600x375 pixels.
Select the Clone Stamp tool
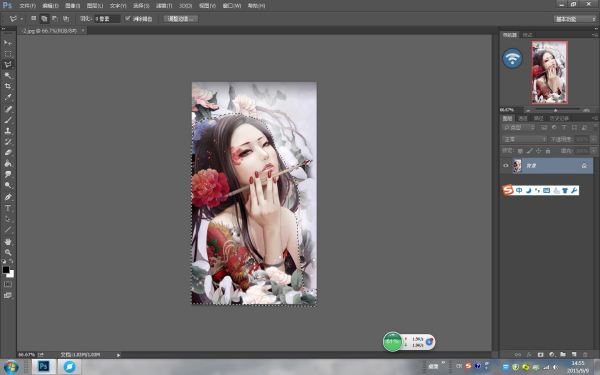(8, 131)
